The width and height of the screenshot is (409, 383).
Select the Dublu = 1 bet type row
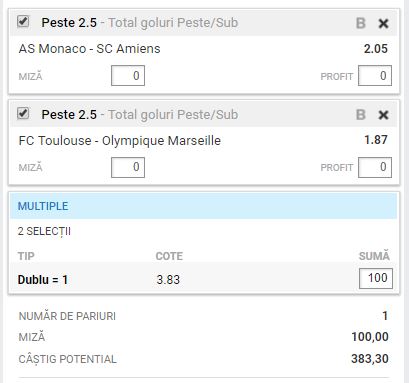(x=204, y=279)
